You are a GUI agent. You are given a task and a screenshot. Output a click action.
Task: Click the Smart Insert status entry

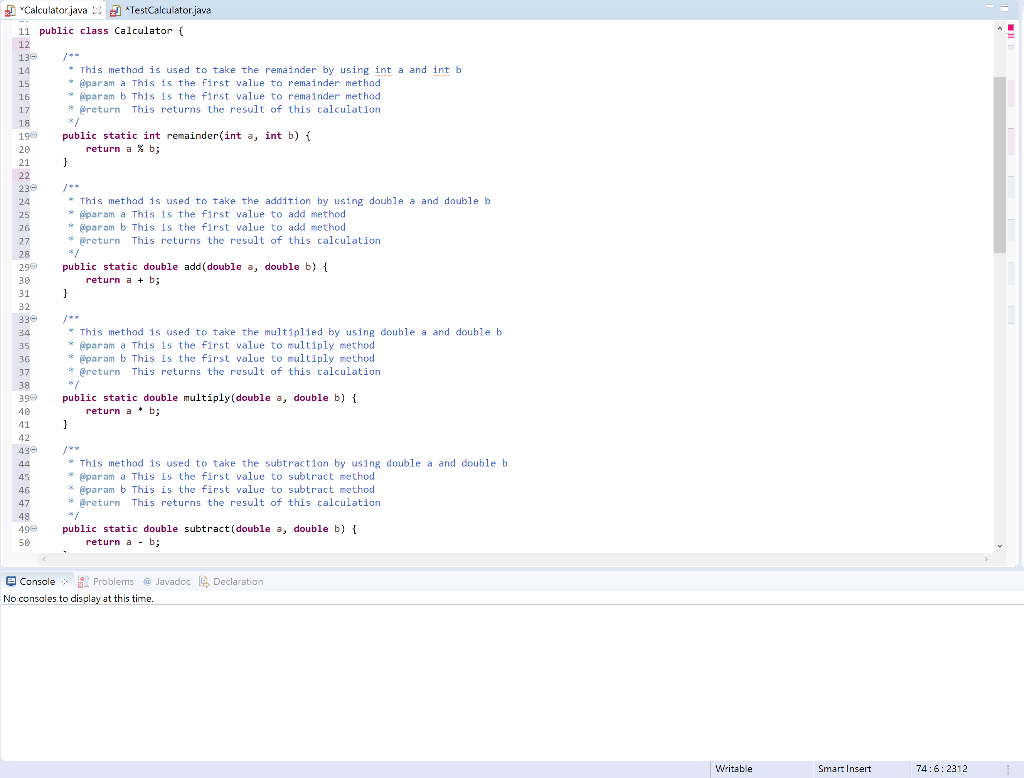click(844, 769)
